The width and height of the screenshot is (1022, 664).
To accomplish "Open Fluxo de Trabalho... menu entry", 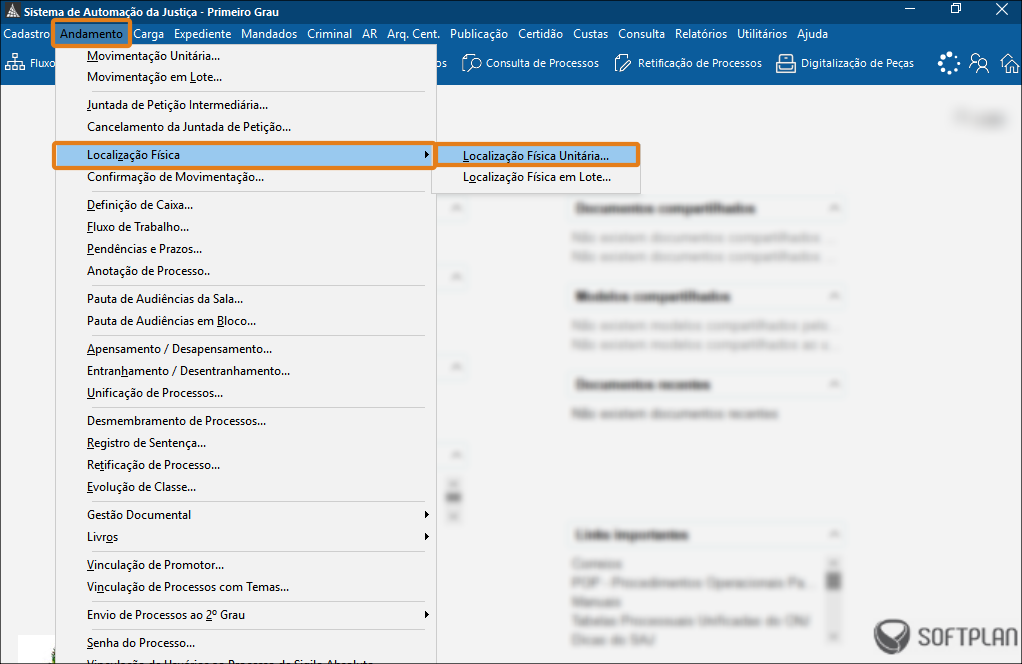I will click(244, 227).
